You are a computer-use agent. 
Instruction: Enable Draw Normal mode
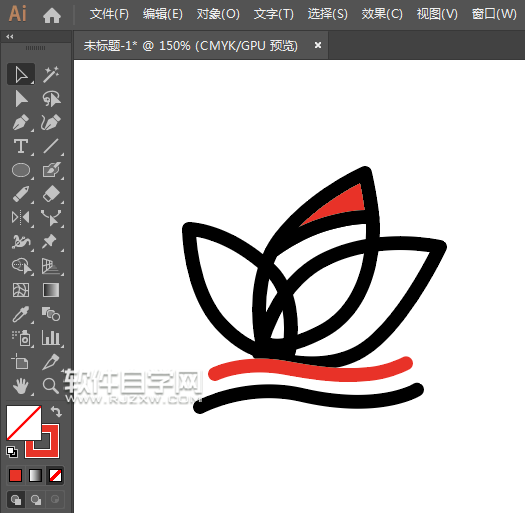[x=16, y=500]
